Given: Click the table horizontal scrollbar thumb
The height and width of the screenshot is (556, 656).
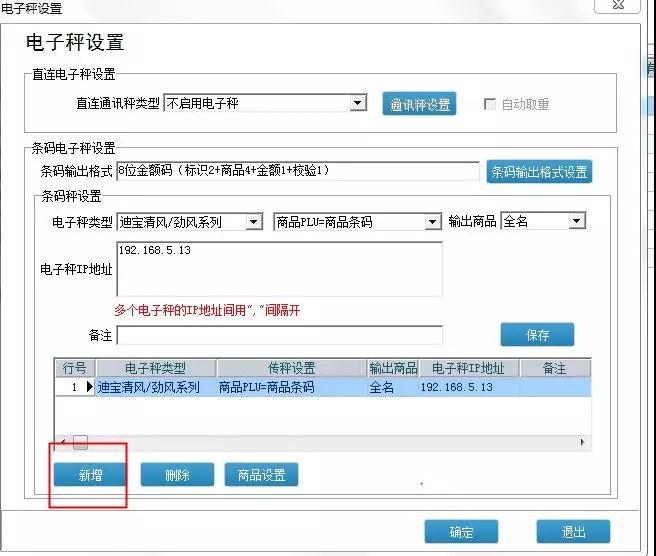Looking at the screenshot, I should [x=80, y=442].
